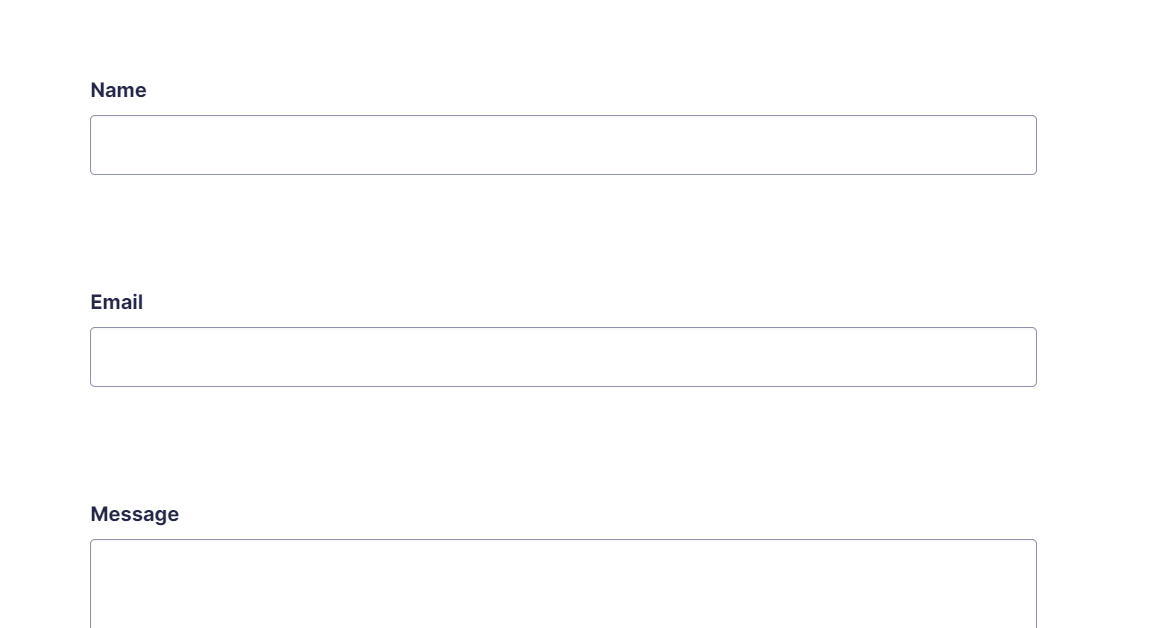Image resolution: width=1156 pixels, height=628 pixels.
Task: Activate the Message textarea
Action: click(x=563, y=584)
